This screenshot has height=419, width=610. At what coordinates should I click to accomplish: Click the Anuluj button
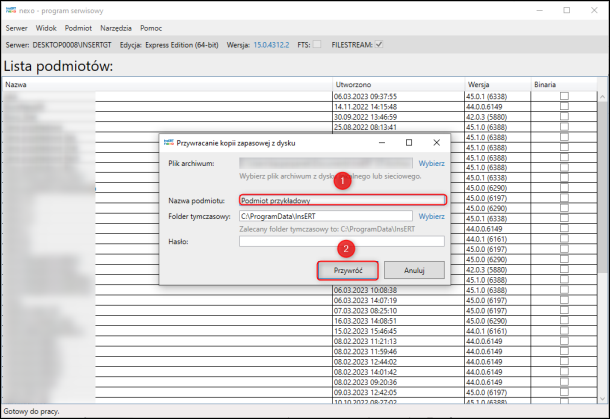click(x=414, y=270)
